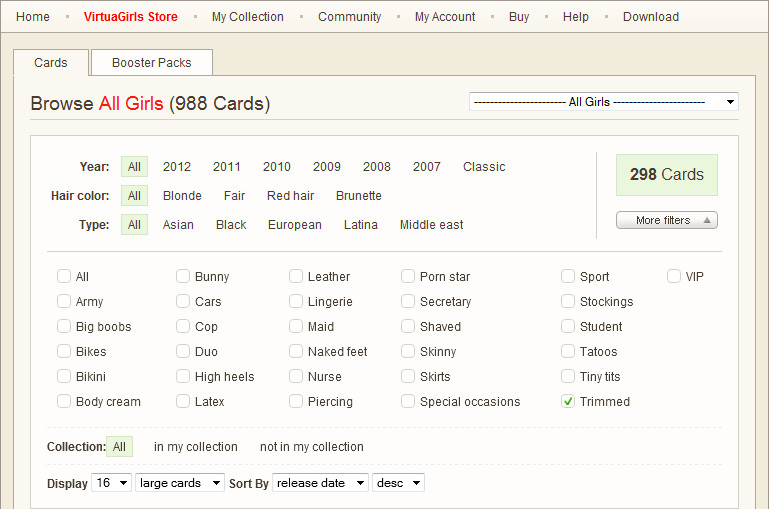
Task: Collapse the More filters panel
Action: point(666,220)
